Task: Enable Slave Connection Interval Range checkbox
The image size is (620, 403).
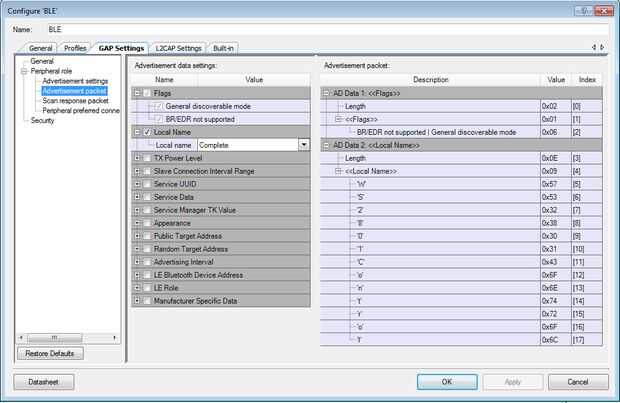Action: (x=147, y=171)
